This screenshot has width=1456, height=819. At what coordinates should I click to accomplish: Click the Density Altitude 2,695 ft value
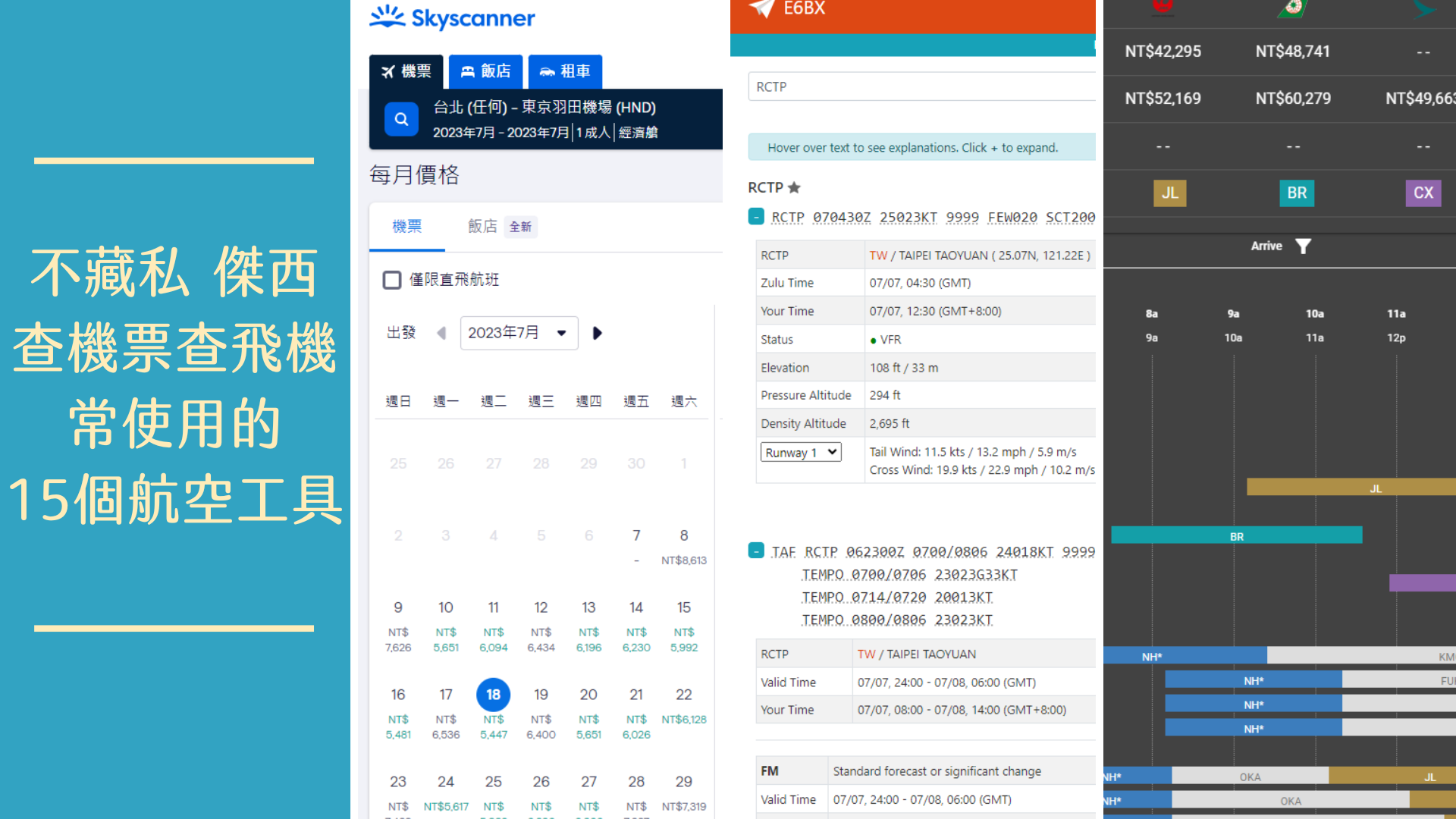click(x=890, y=424)
